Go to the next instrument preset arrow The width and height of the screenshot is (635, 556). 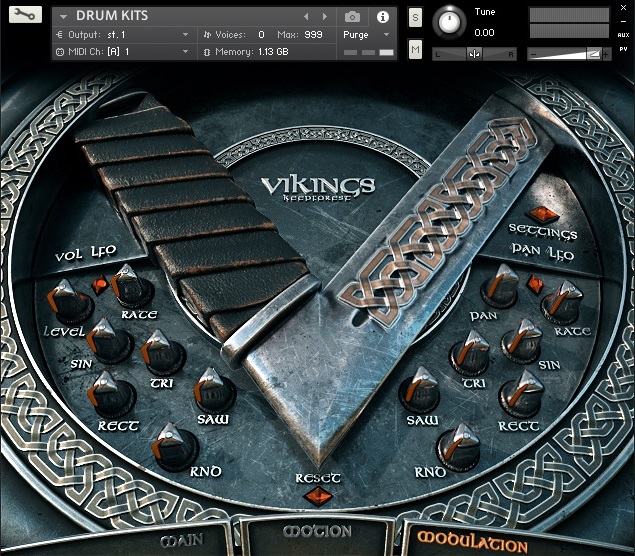324,17
